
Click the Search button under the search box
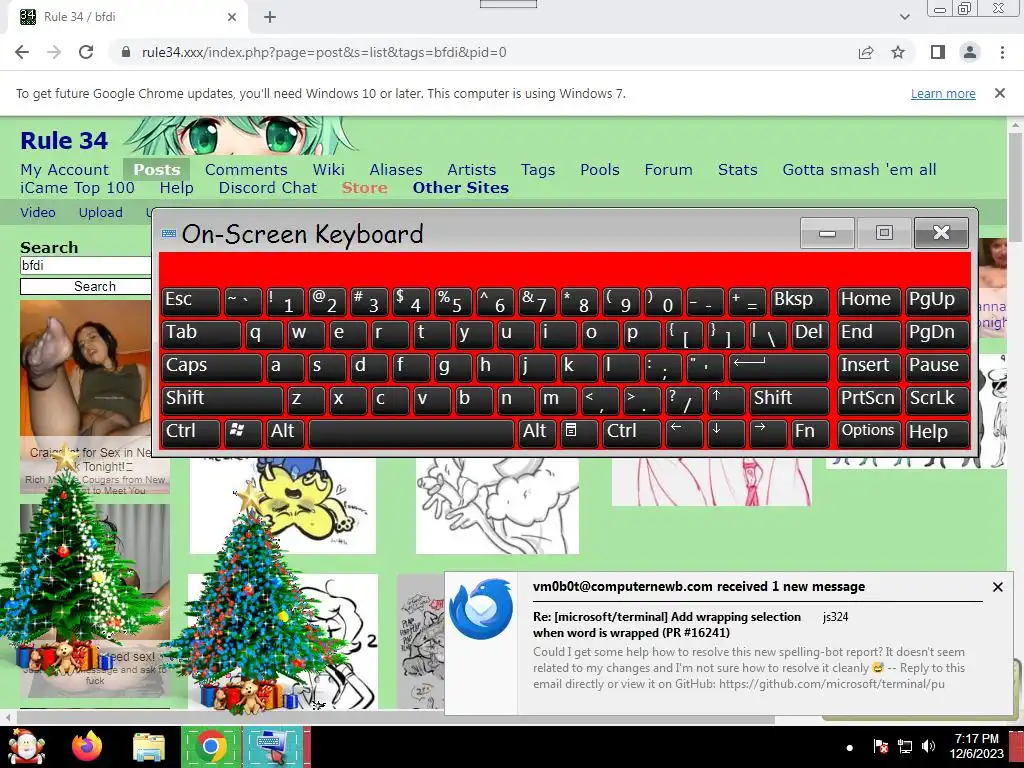pyautogui.click(x=95, y=287)
